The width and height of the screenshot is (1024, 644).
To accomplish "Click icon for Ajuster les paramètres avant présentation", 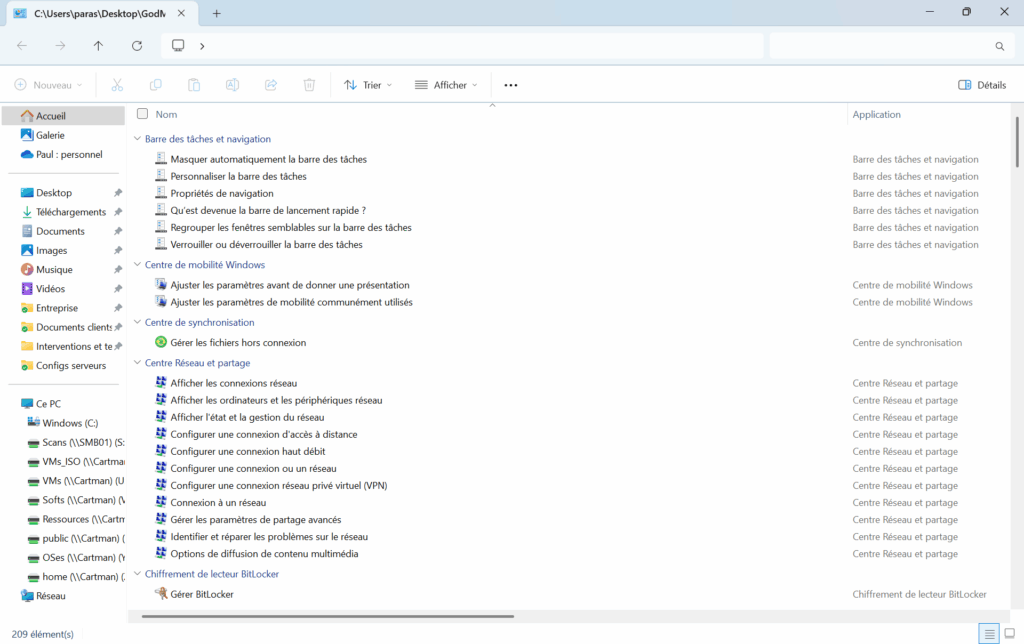I will [161, 285].
